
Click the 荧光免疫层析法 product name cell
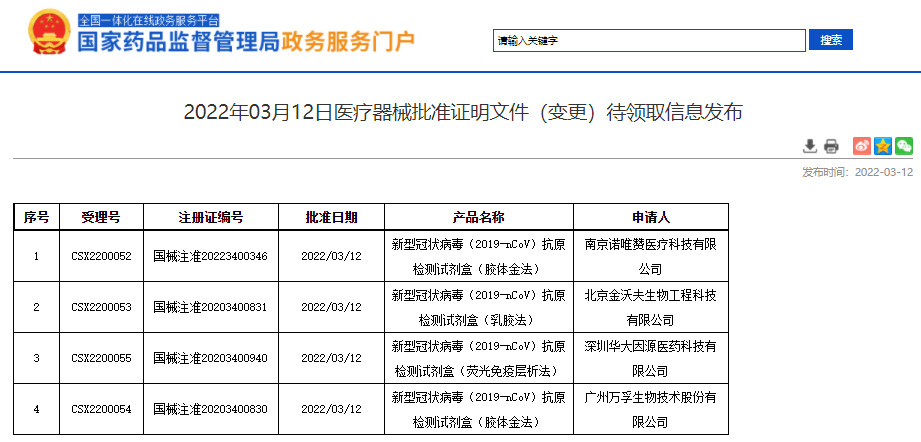pyautogui.click(x=479, y=358)
